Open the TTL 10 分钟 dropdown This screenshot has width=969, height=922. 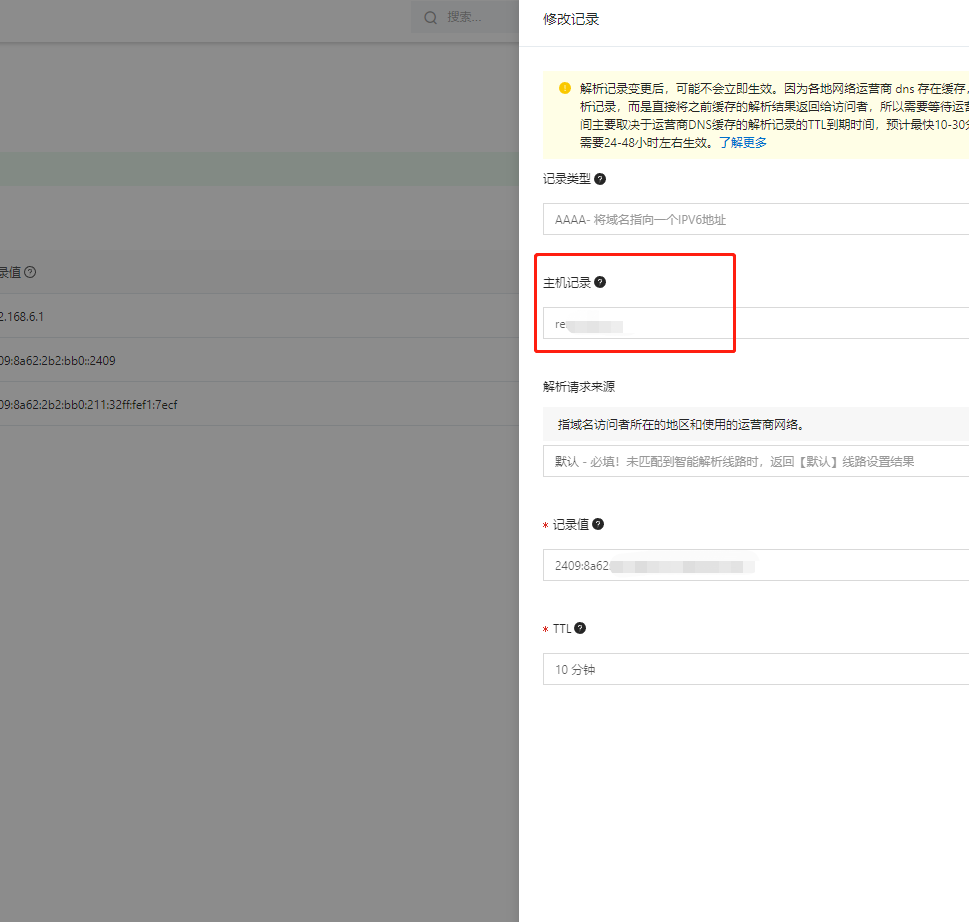pyautogui.click(x=756, y=669)
